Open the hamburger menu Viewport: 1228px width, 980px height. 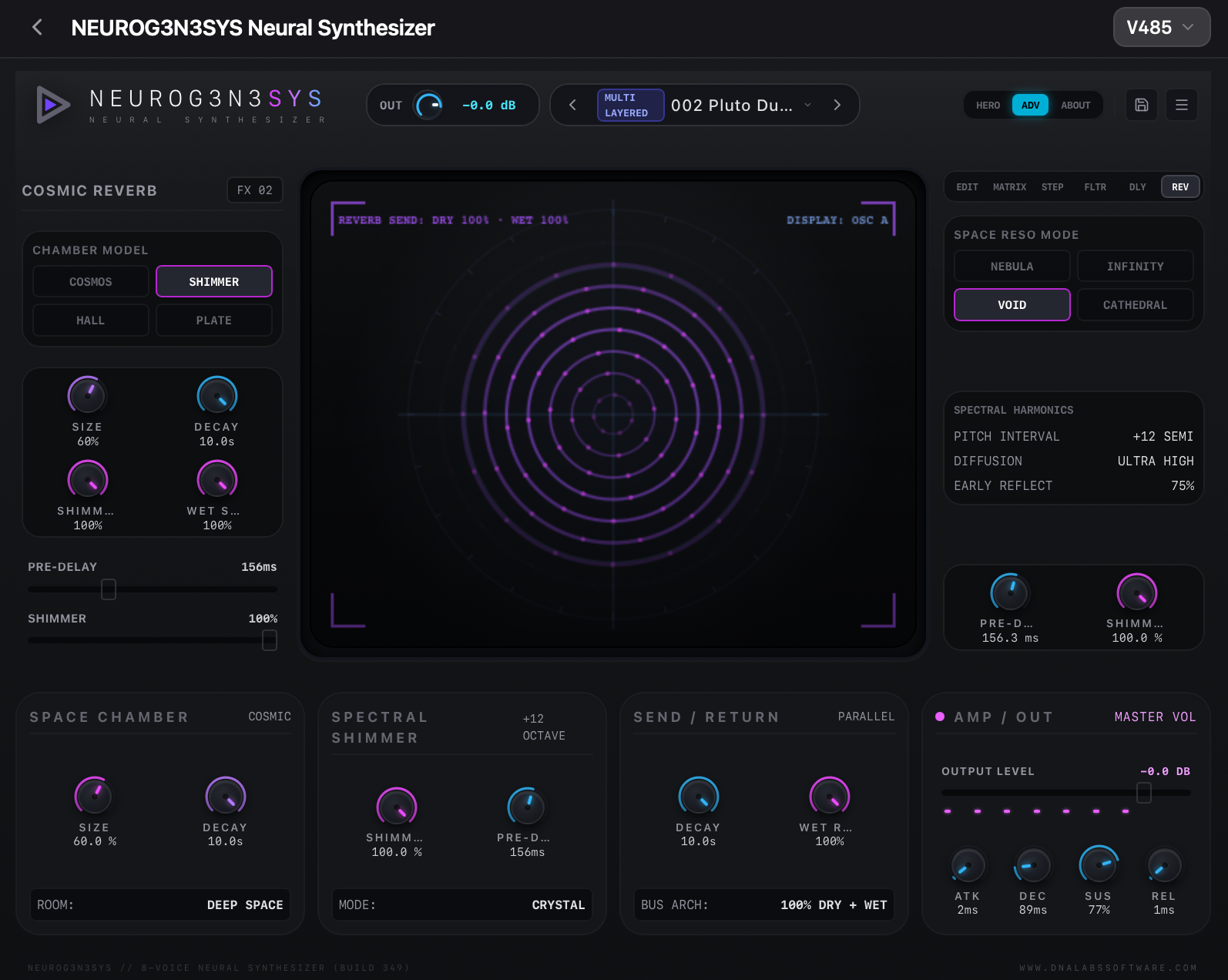click(1182, 105)
